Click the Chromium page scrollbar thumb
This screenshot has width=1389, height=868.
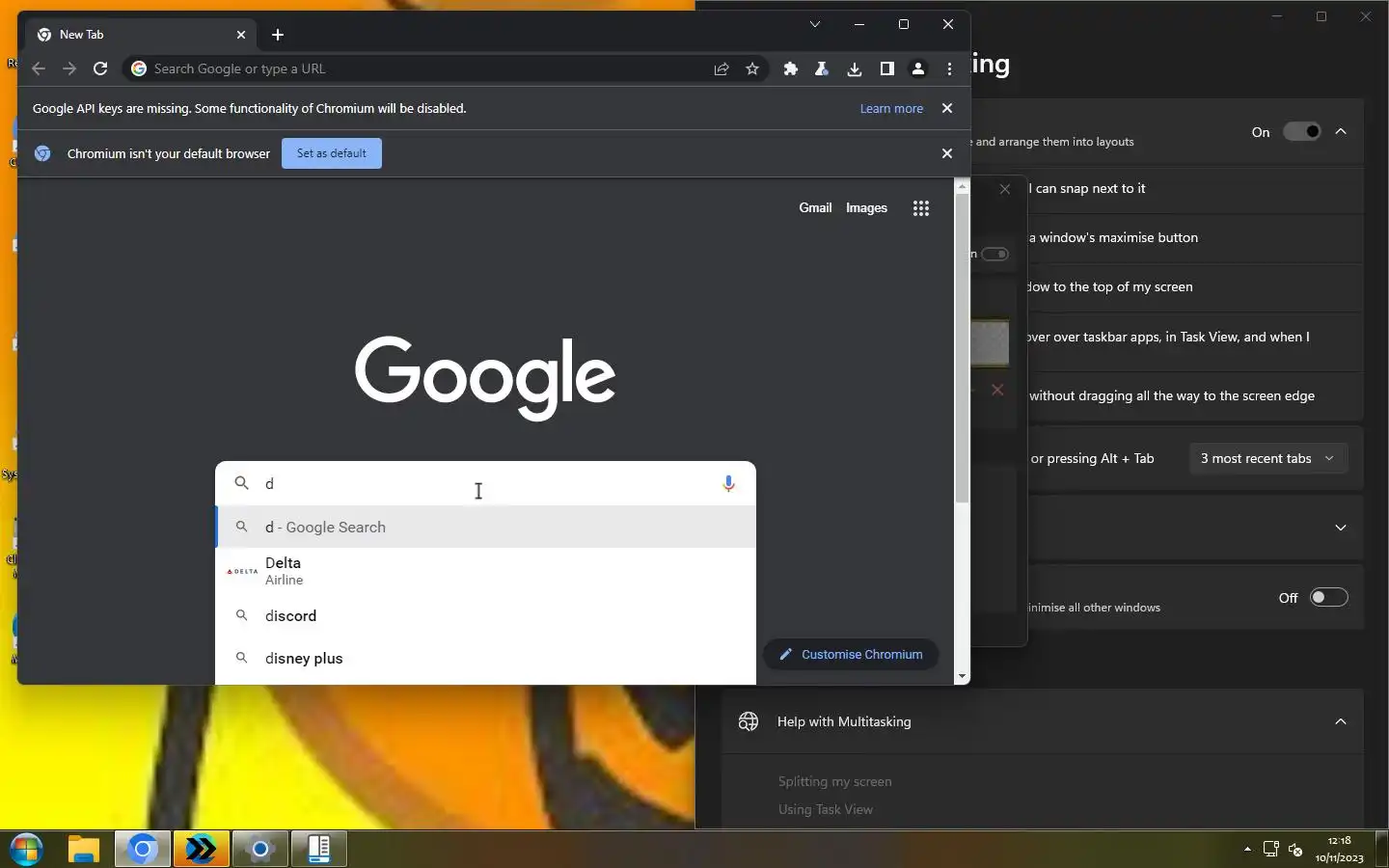(x=962, y=347)
